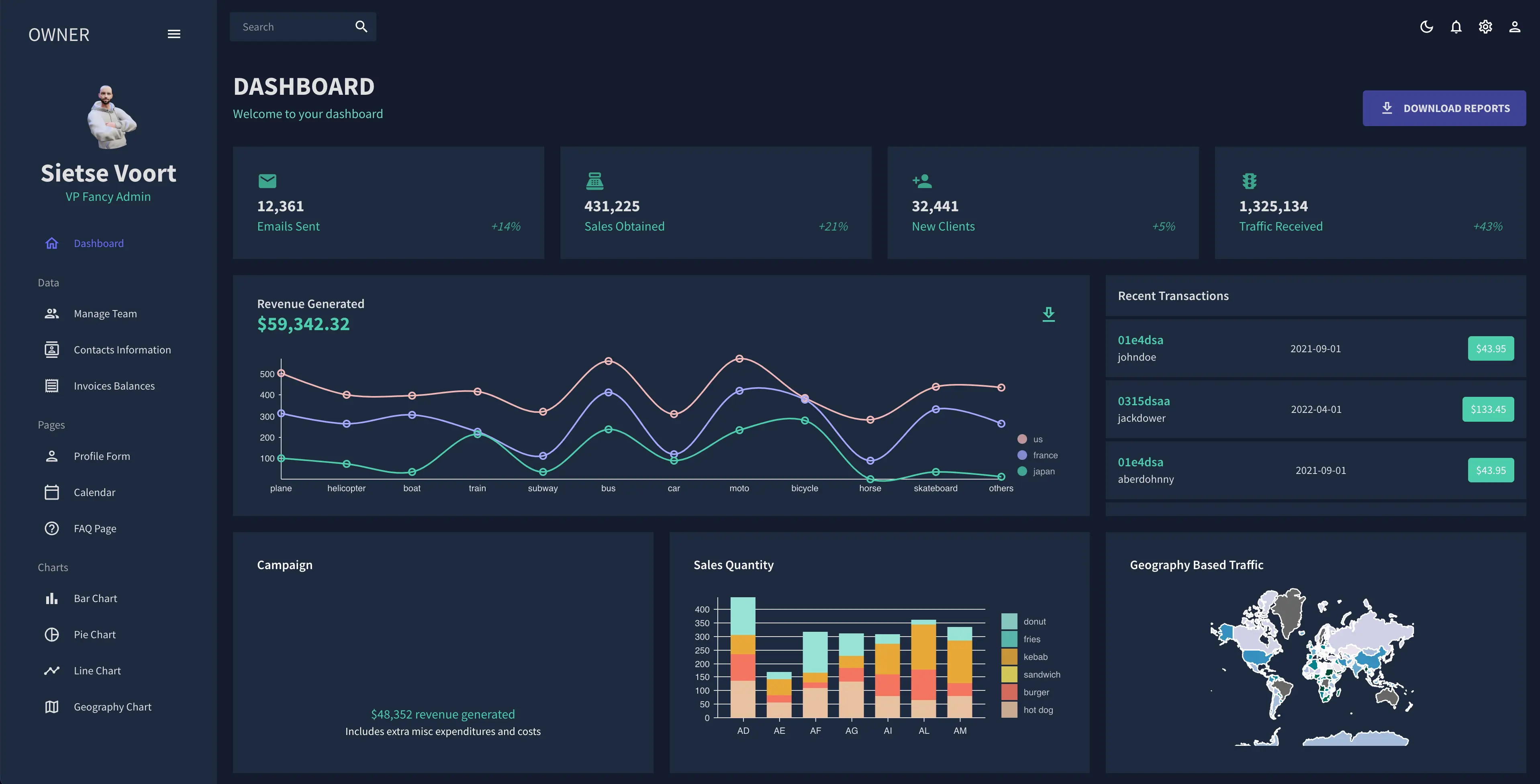Go to Contacts Information

pos(123,349)
